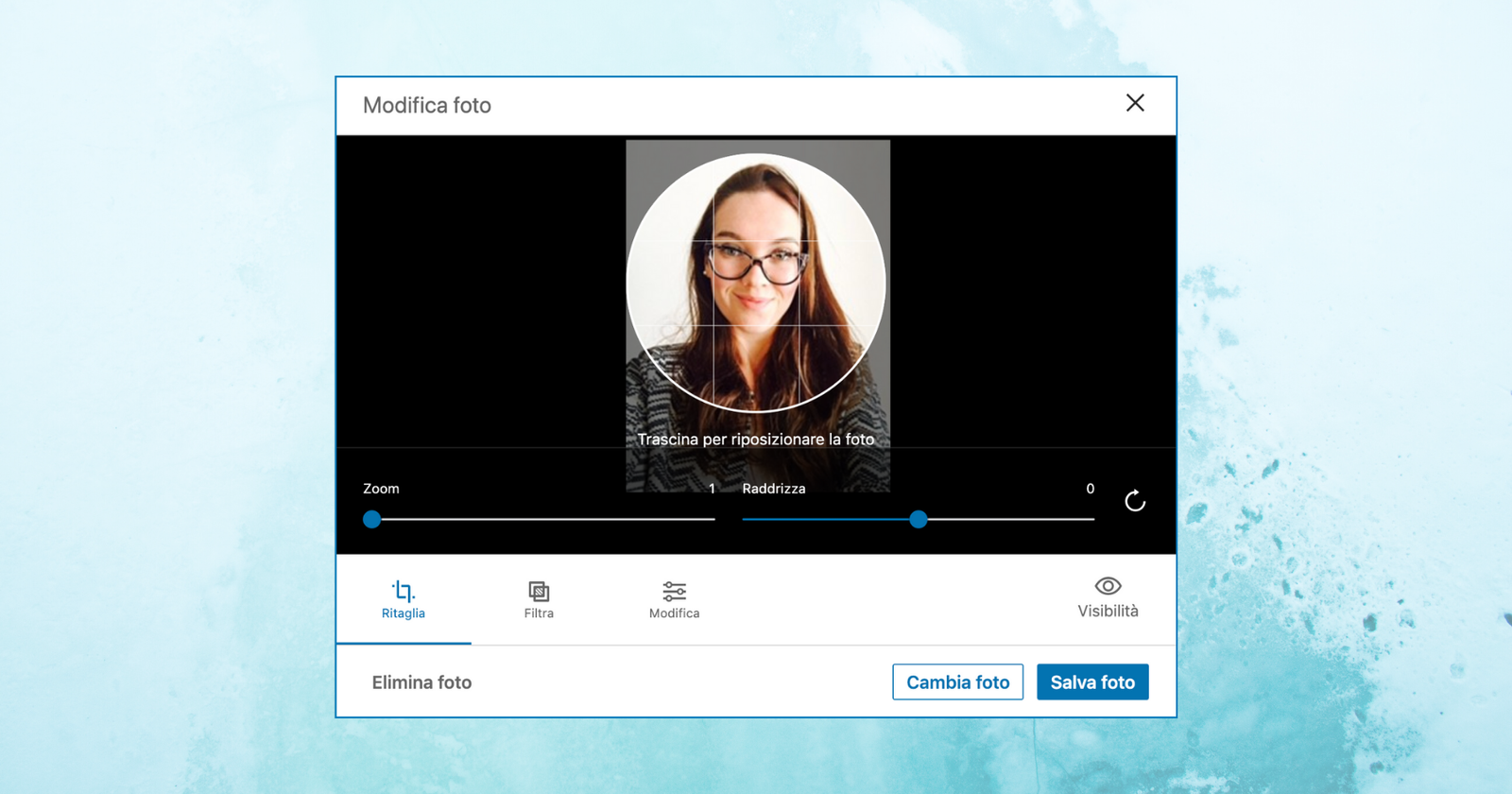Click the Cambia foto button
This screenshot has width=1512, height=794.
point(957,682)
